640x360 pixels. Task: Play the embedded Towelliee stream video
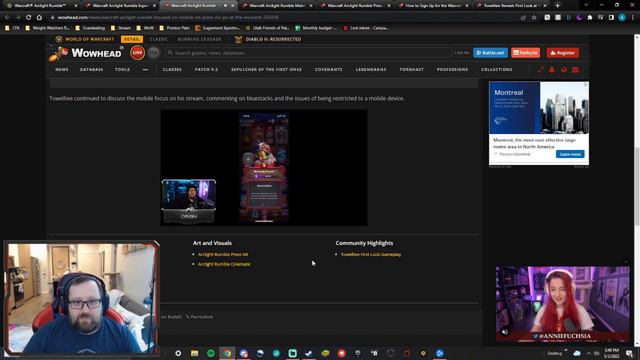pos(264,168)
